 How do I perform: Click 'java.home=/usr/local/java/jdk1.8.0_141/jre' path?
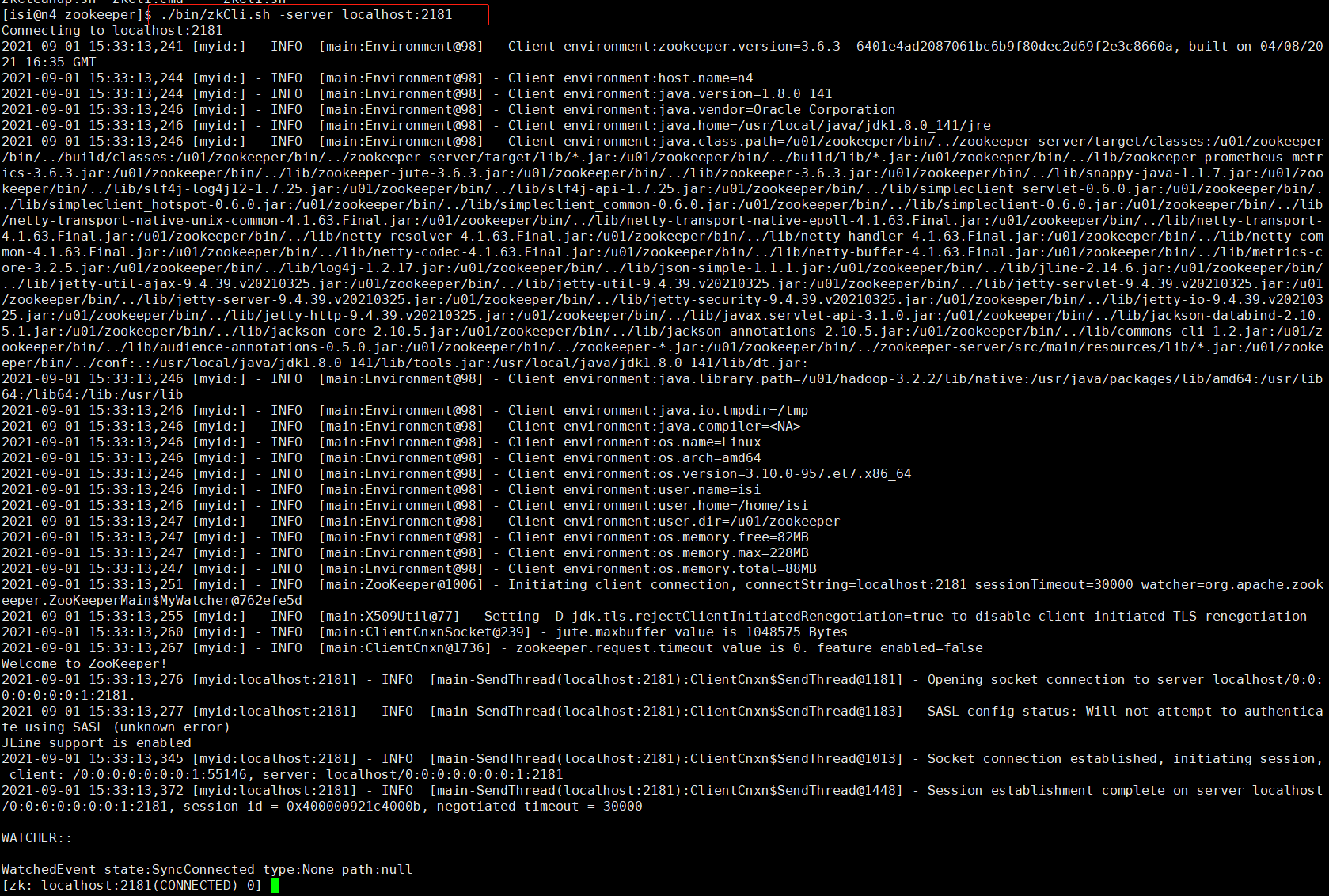[825, 125]
